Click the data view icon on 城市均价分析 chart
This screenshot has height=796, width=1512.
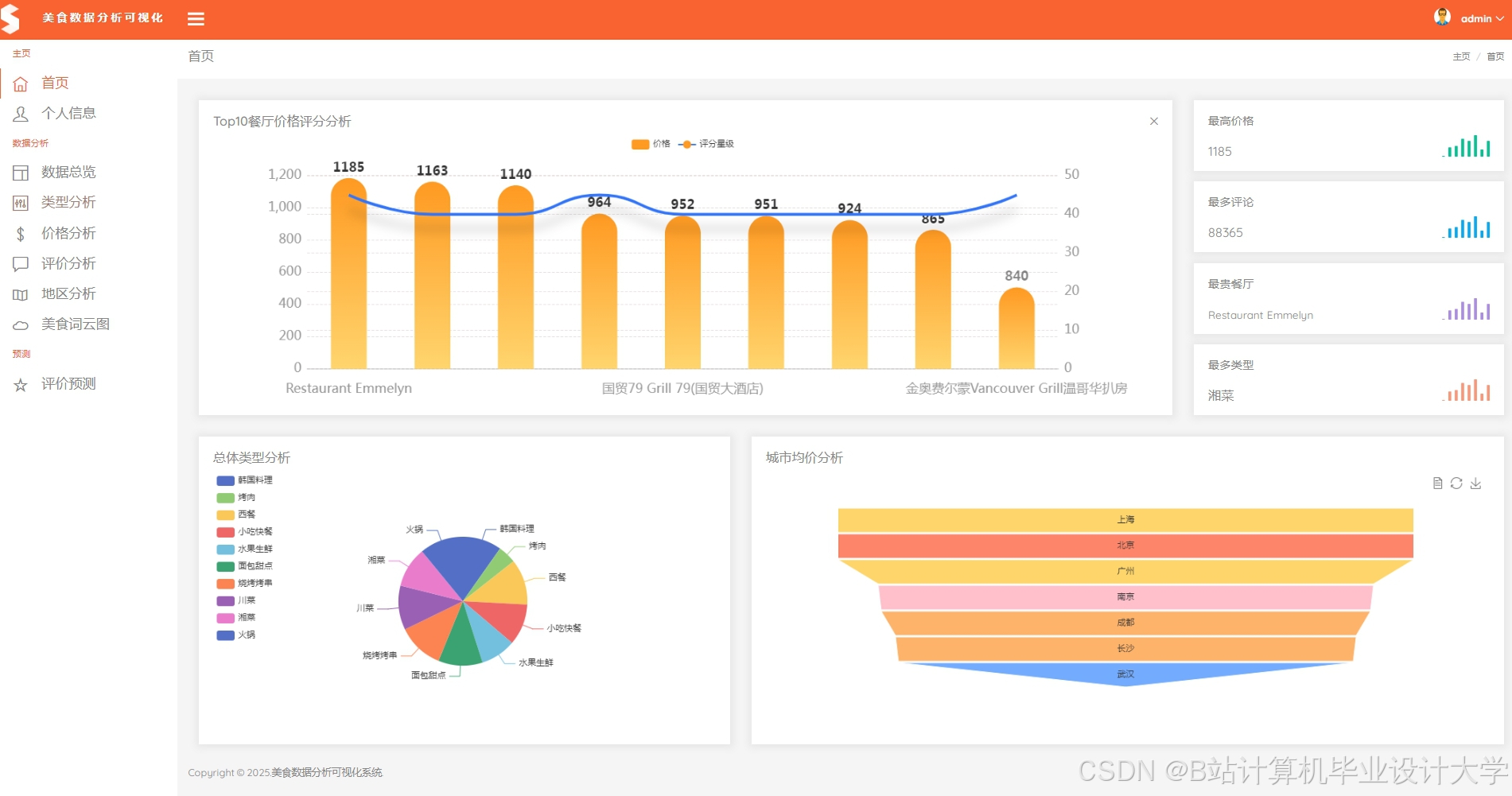click(1437, 483)
